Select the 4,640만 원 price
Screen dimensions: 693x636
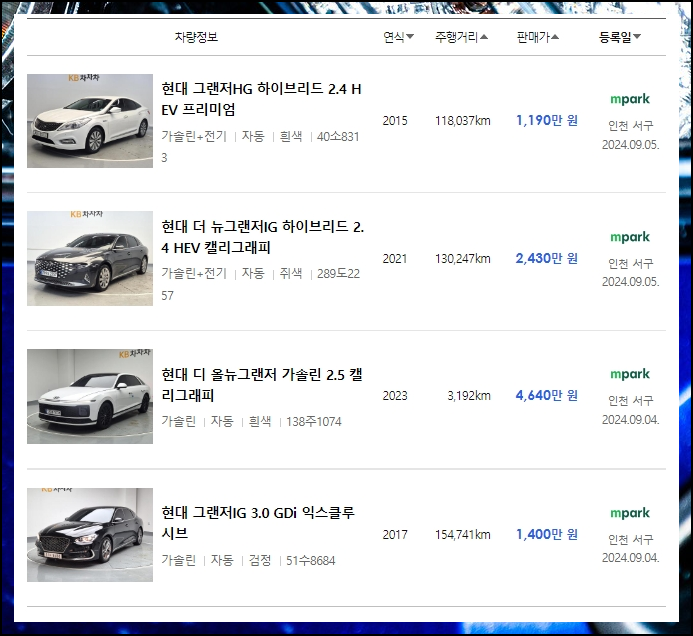(x=547, y=395)
